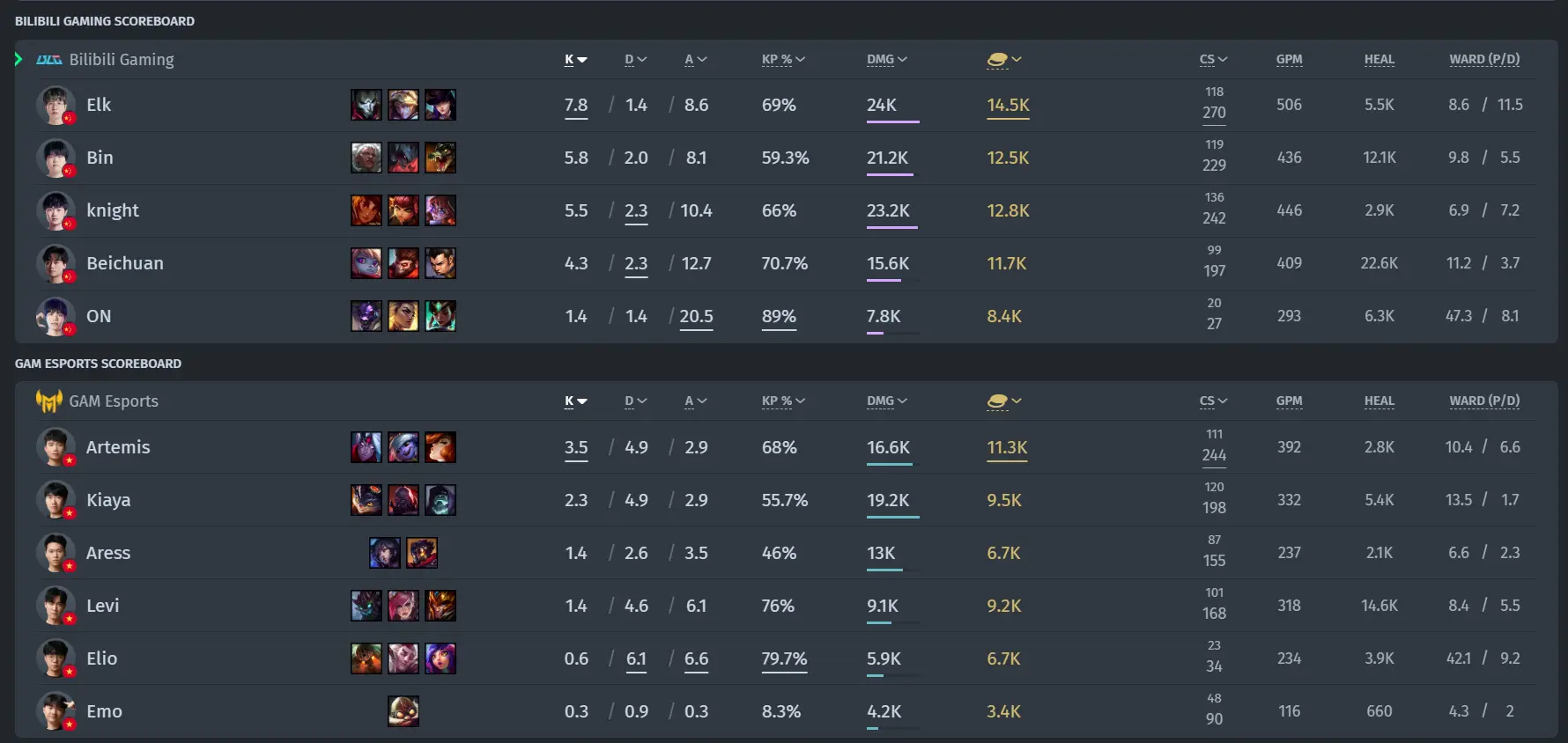Image resolution: width=1568 pixels, height=743 pixels.
Task: Select Aress's second champion icon
Action: pos(422,553)
